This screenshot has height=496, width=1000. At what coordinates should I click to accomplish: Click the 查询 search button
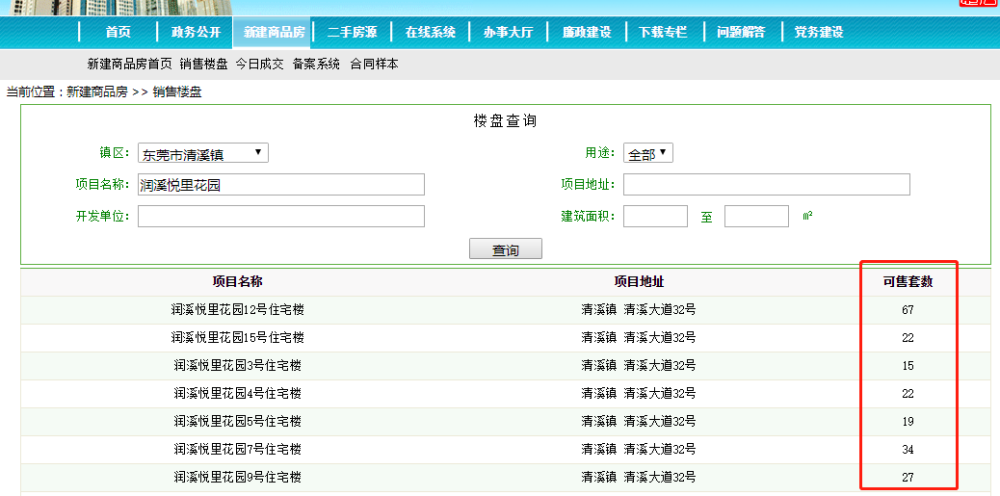pyautogui.click(x=506, y=249)
